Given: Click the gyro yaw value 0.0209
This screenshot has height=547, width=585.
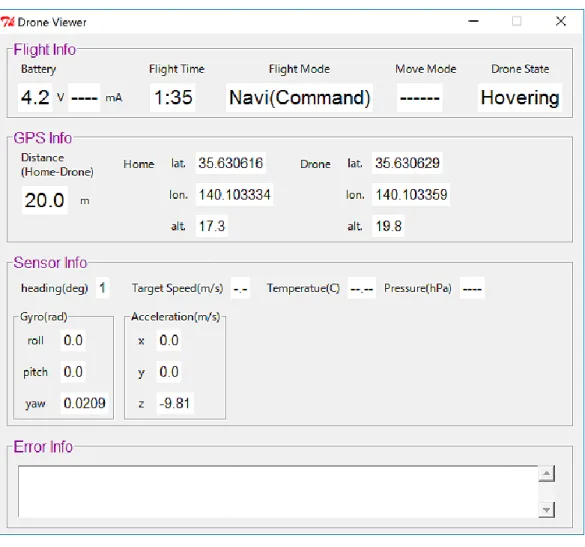Looking at the screenshot, I should pyautogui.click(x=84, y=403).
